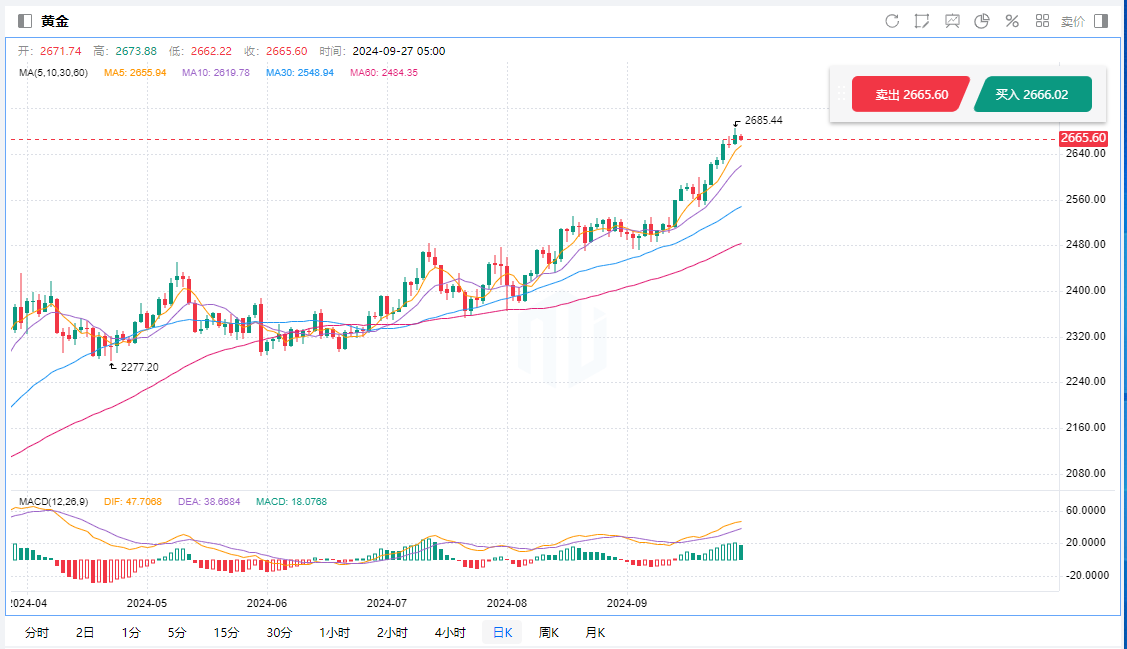Switch the 卖价 price type
Viewport: 1127px width, 649px height.
click(x=1072, y=21)
